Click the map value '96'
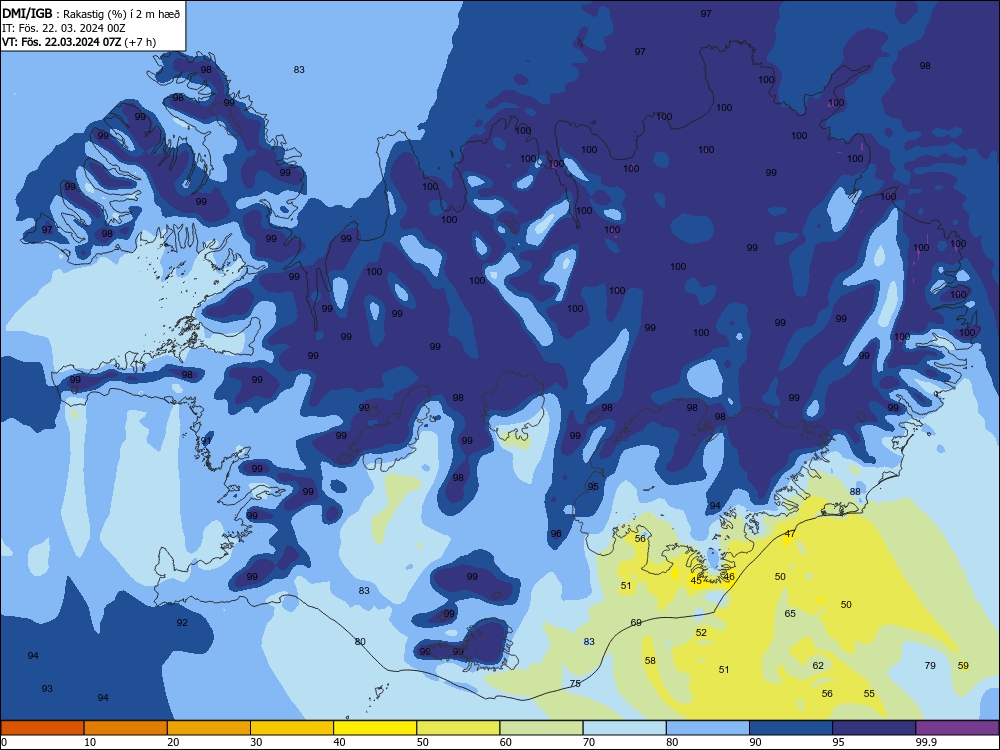The width and height of the screenshot is (1000, 750). 556,534
